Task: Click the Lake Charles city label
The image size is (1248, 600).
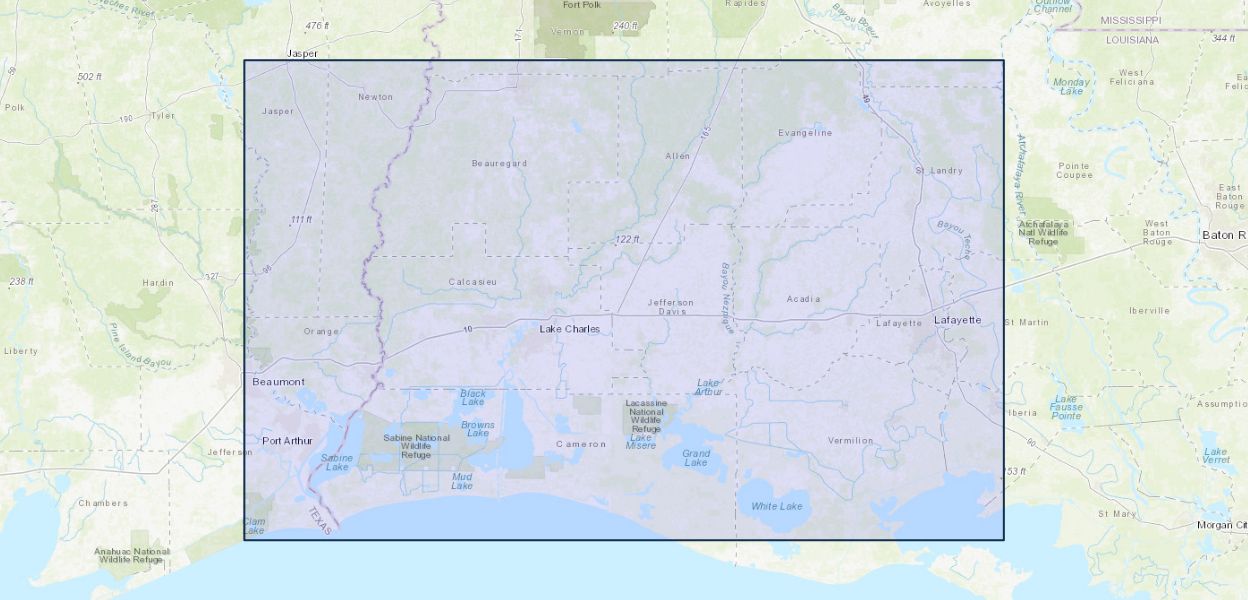Action: click(x=569, y=329)
